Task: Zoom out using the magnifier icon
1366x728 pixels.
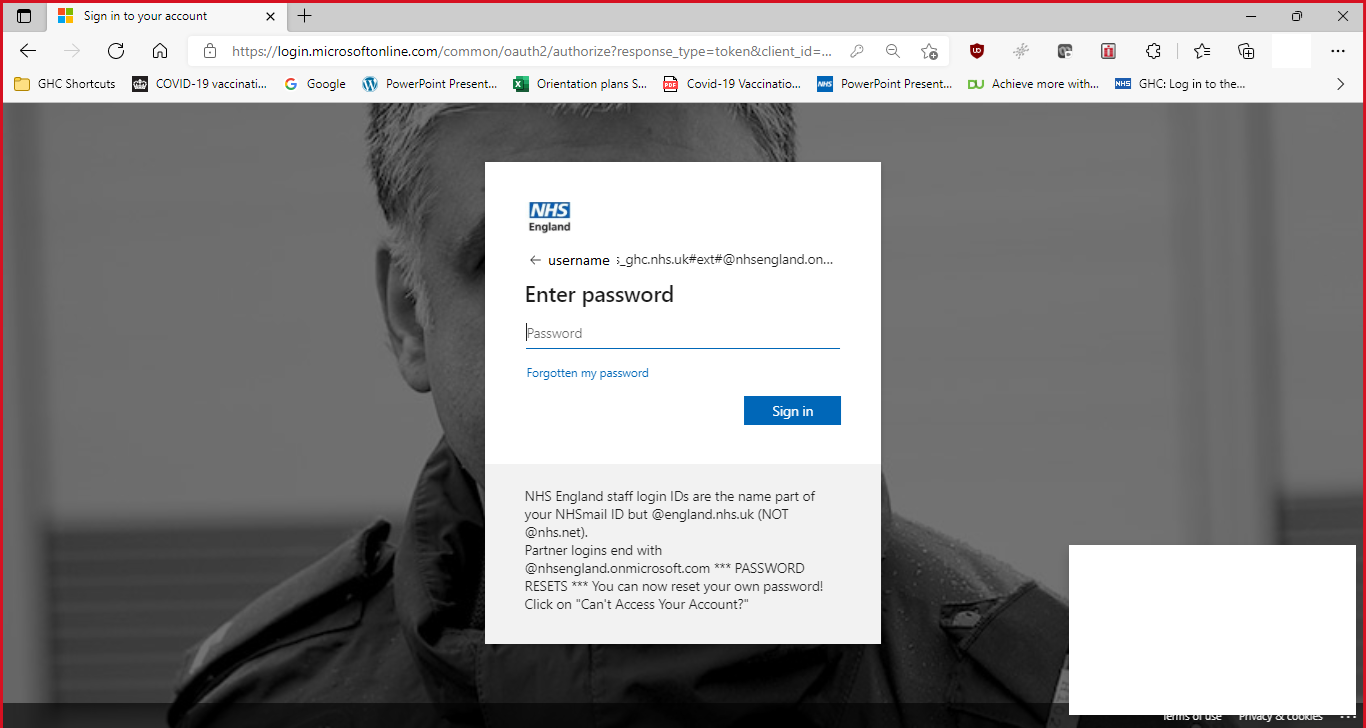Action: click(893, 51)
